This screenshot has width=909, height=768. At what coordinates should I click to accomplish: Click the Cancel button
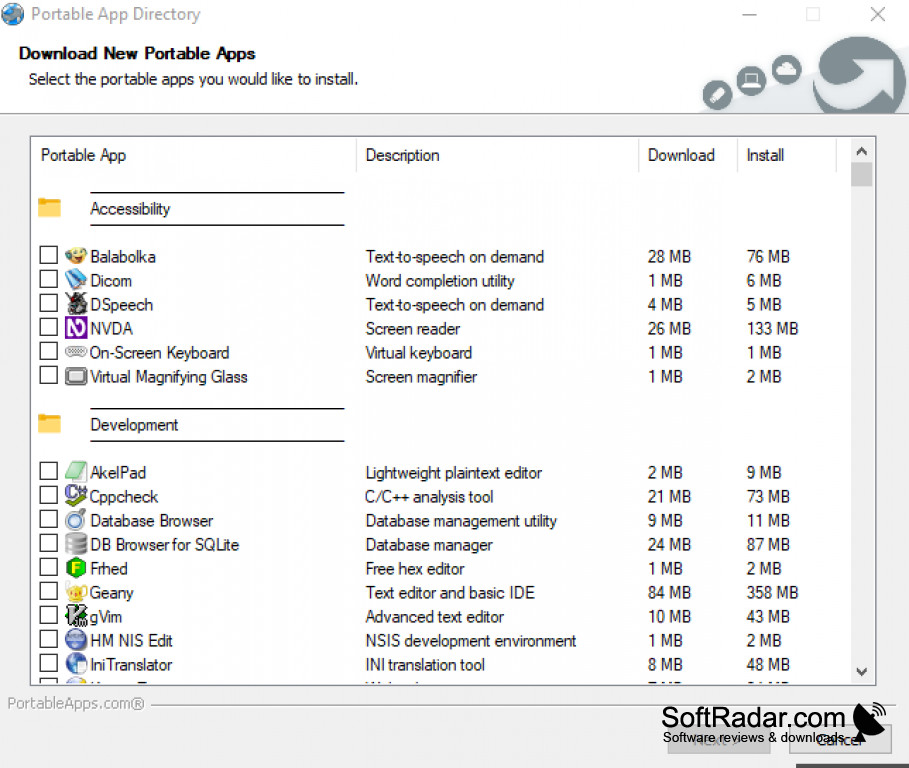(839, 740)
